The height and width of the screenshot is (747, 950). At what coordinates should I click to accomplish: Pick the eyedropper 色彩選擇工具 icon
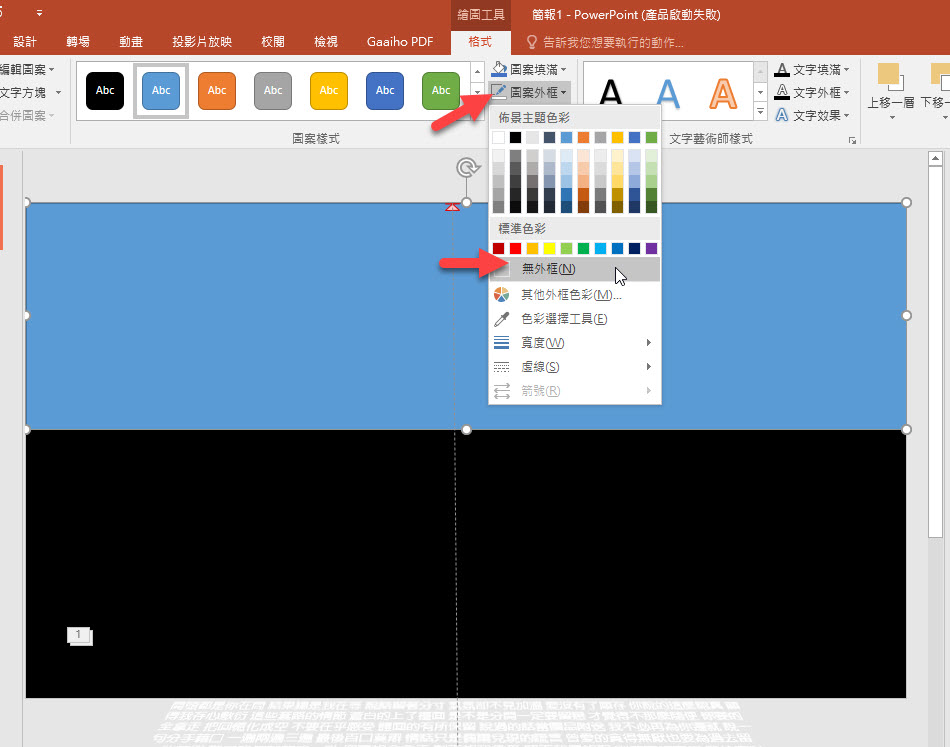pyautogui.click(x=502, y=319)
